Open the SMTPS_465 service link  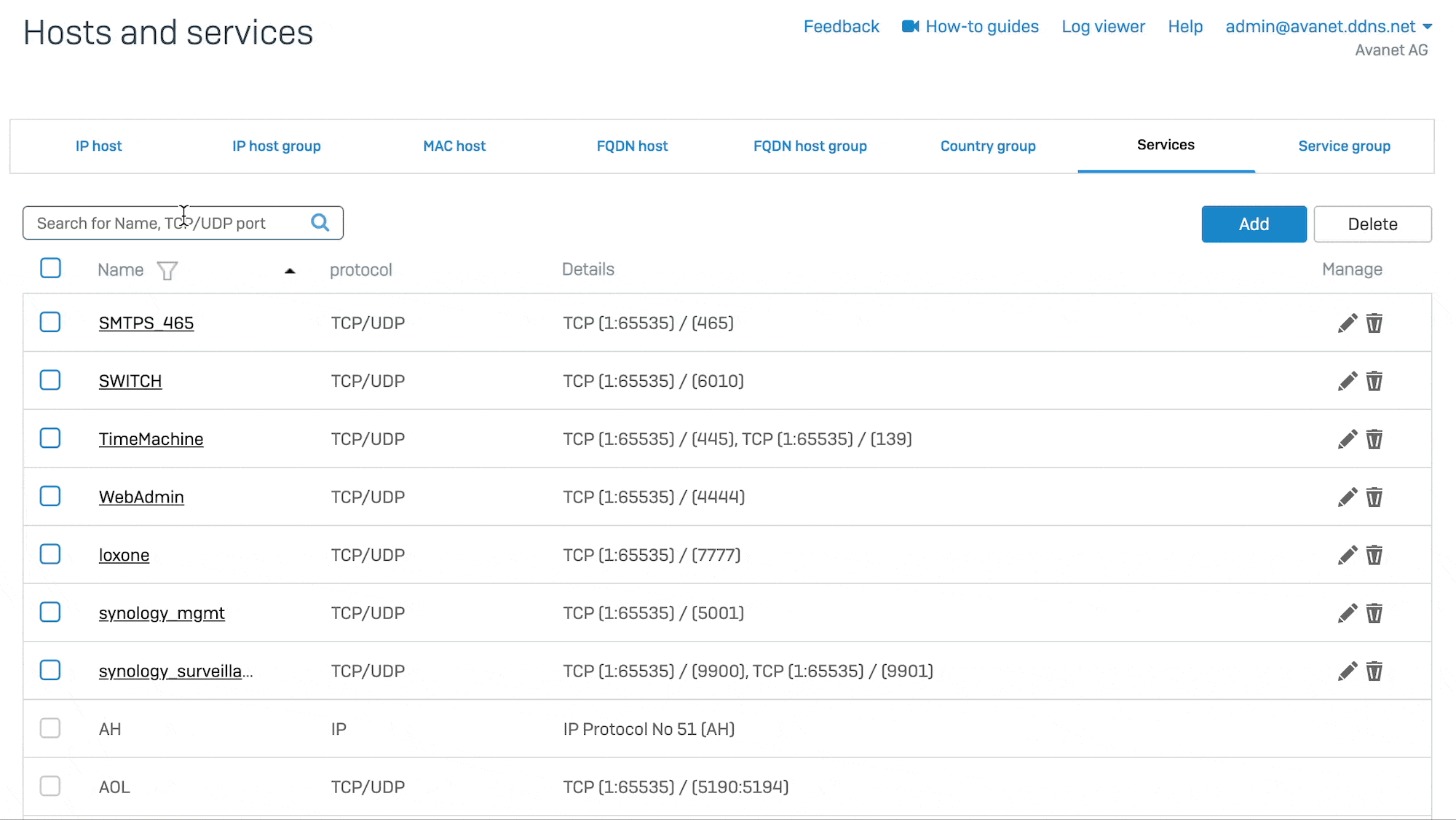click(x=146, y=323)
